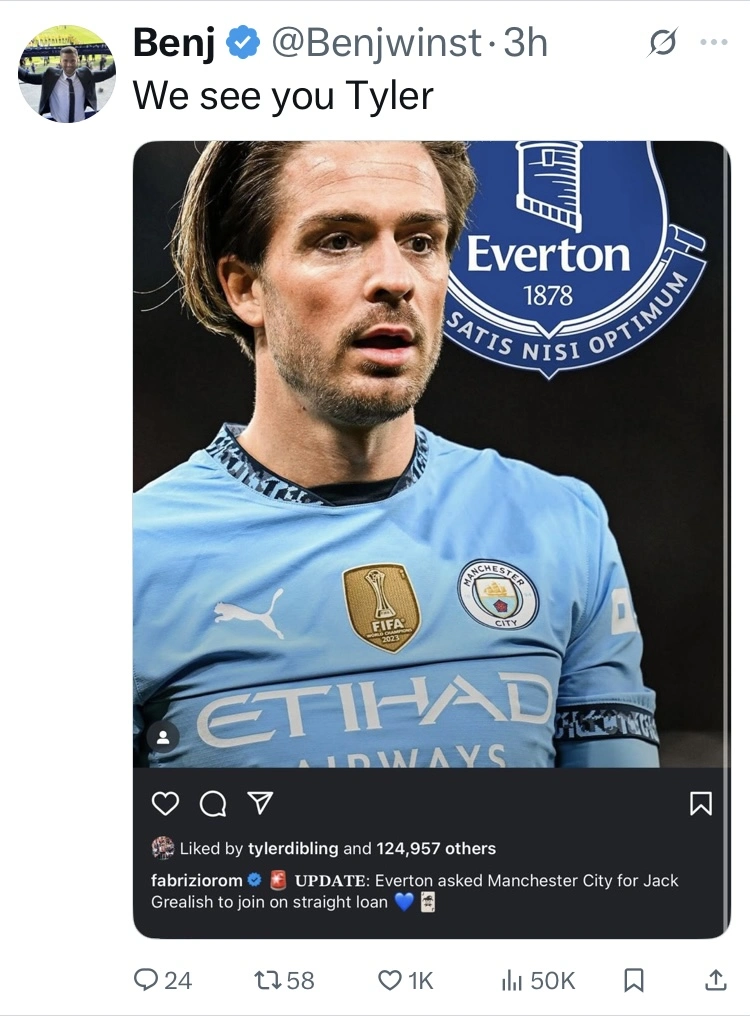Tap the Instagram heart icon in screenshot

(x=165, y=803)
